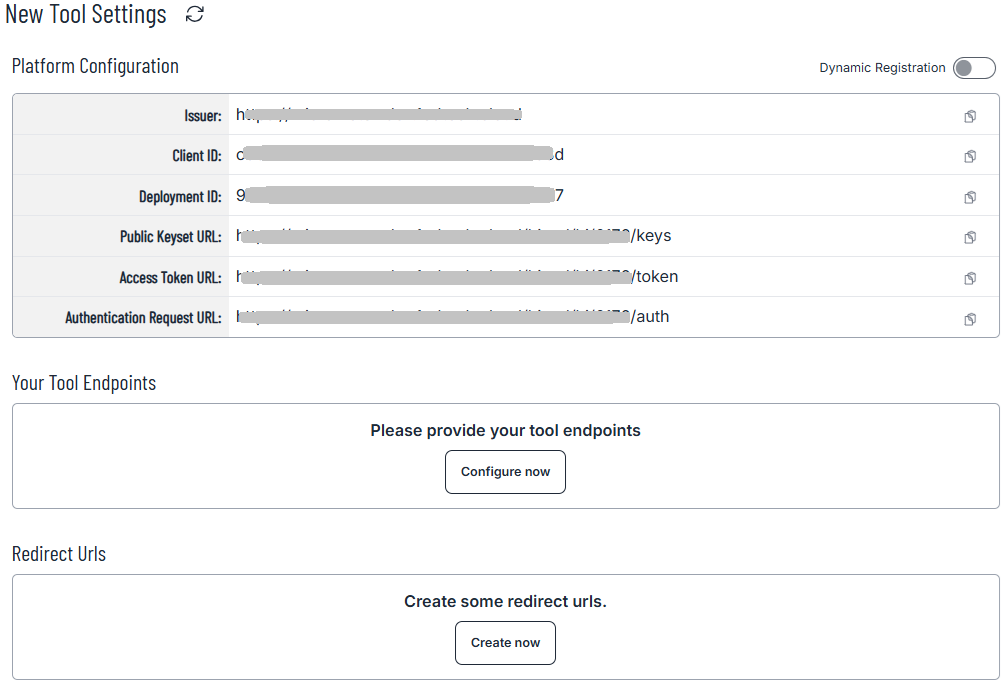
Task: Click the Create now button
Action: tap(505, 643)
